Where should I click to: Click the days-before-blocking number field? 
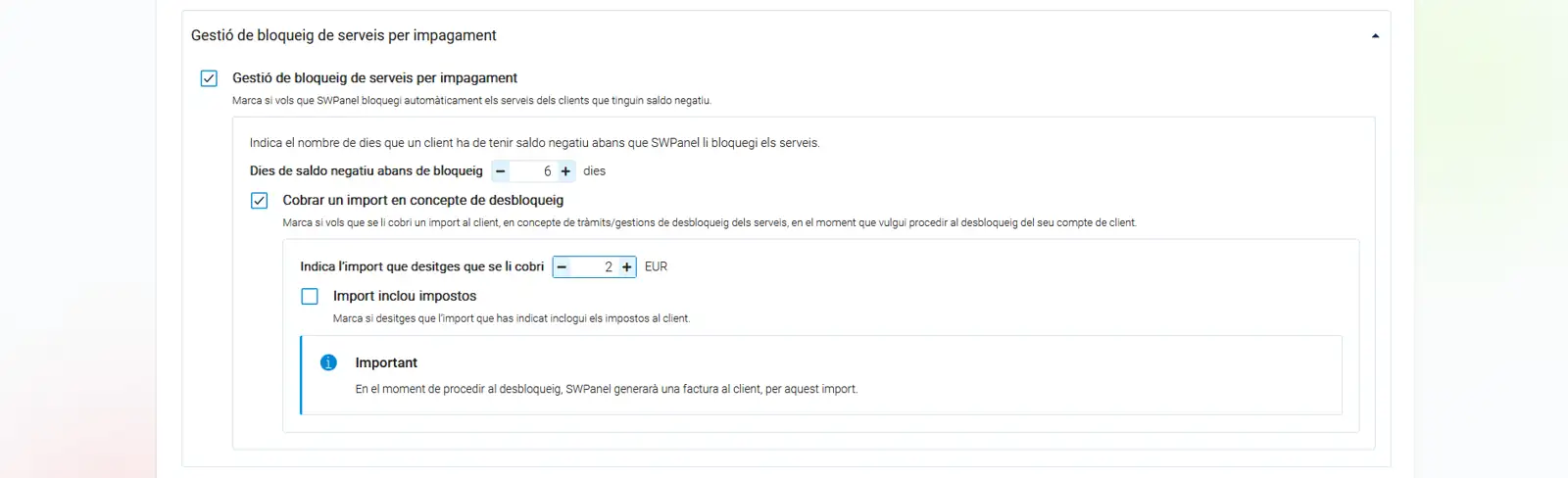(534, 171)
